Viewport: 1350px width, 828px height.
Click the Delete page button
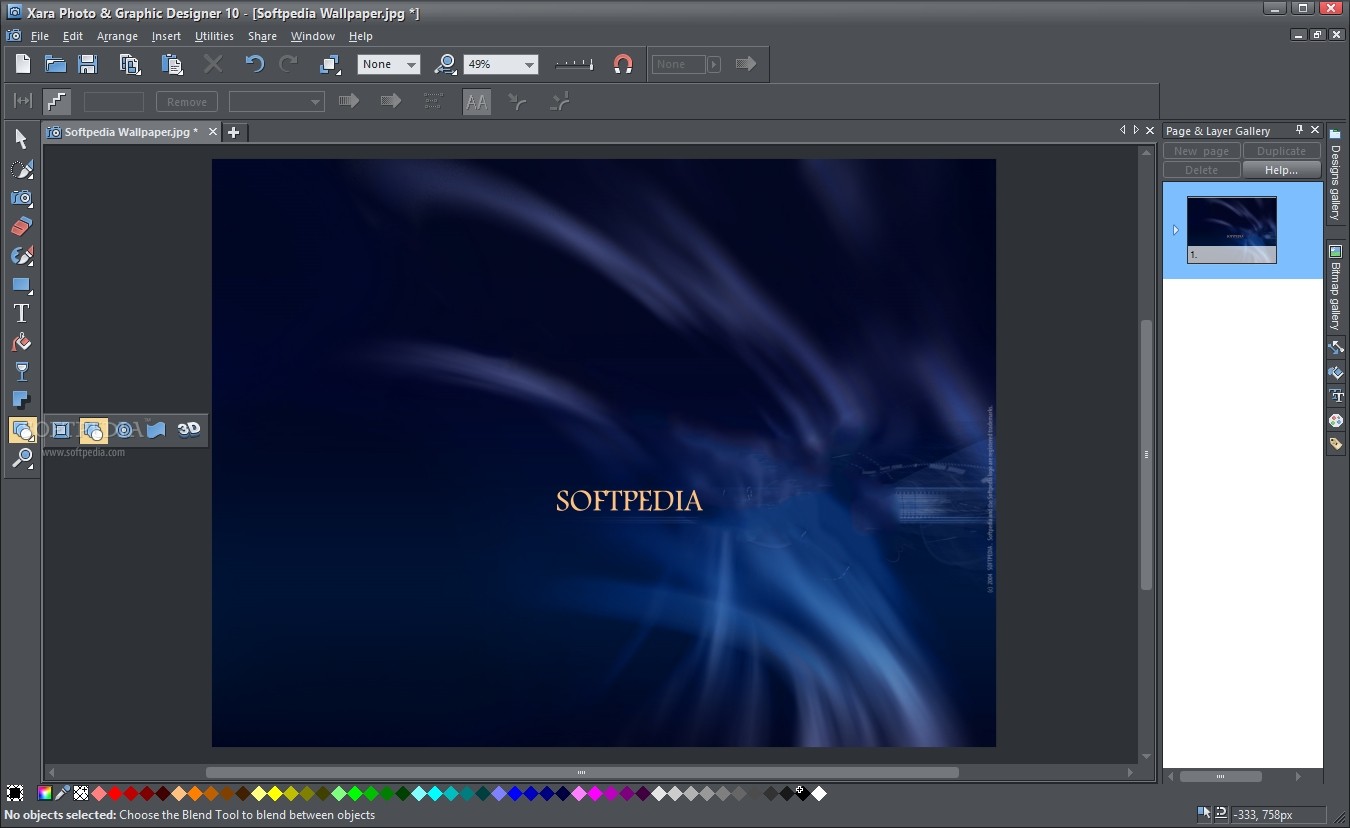[1201, 170]
